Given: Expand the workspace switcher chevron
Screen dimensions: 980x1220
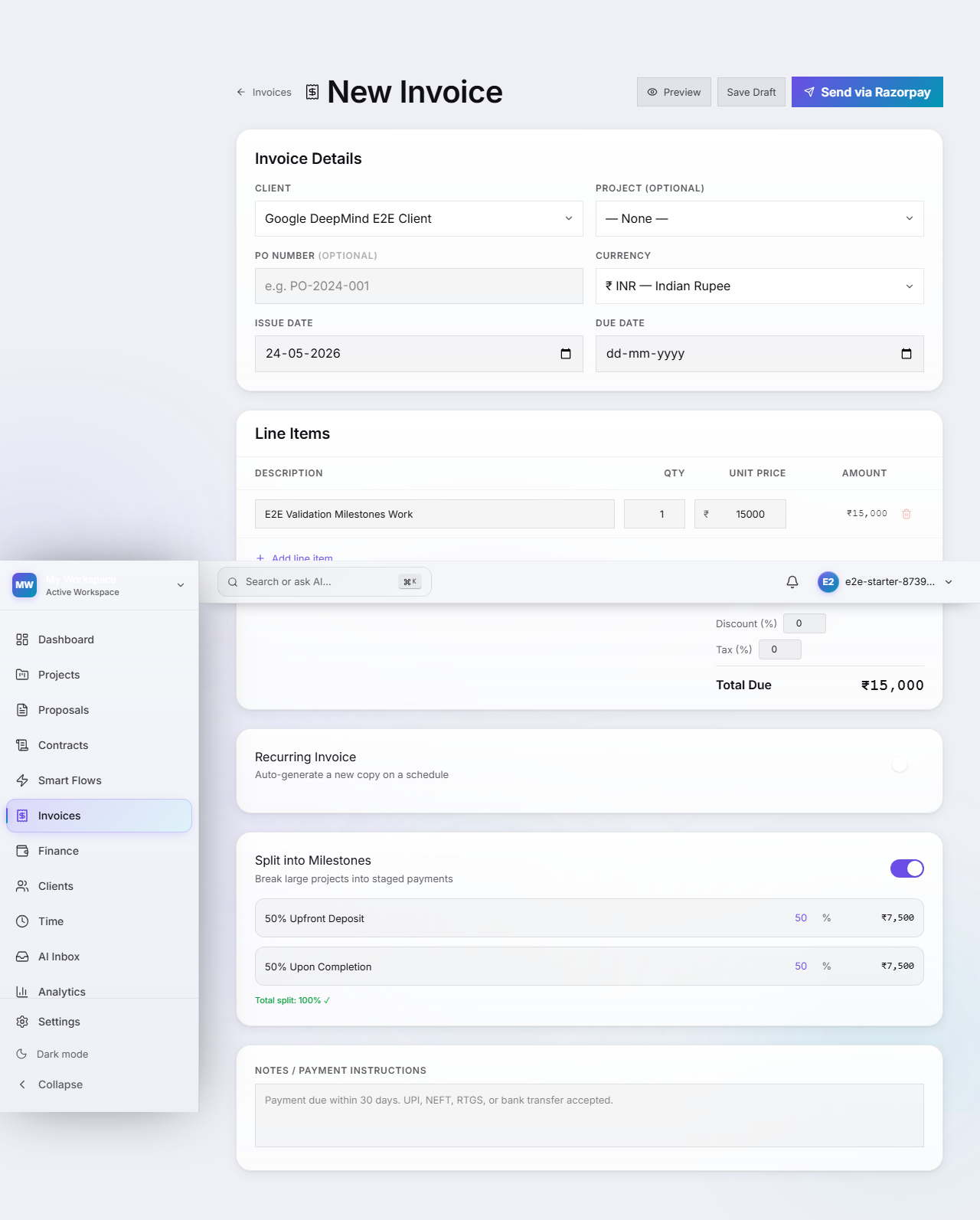Looking at the screenshot, I should point(181,585).
